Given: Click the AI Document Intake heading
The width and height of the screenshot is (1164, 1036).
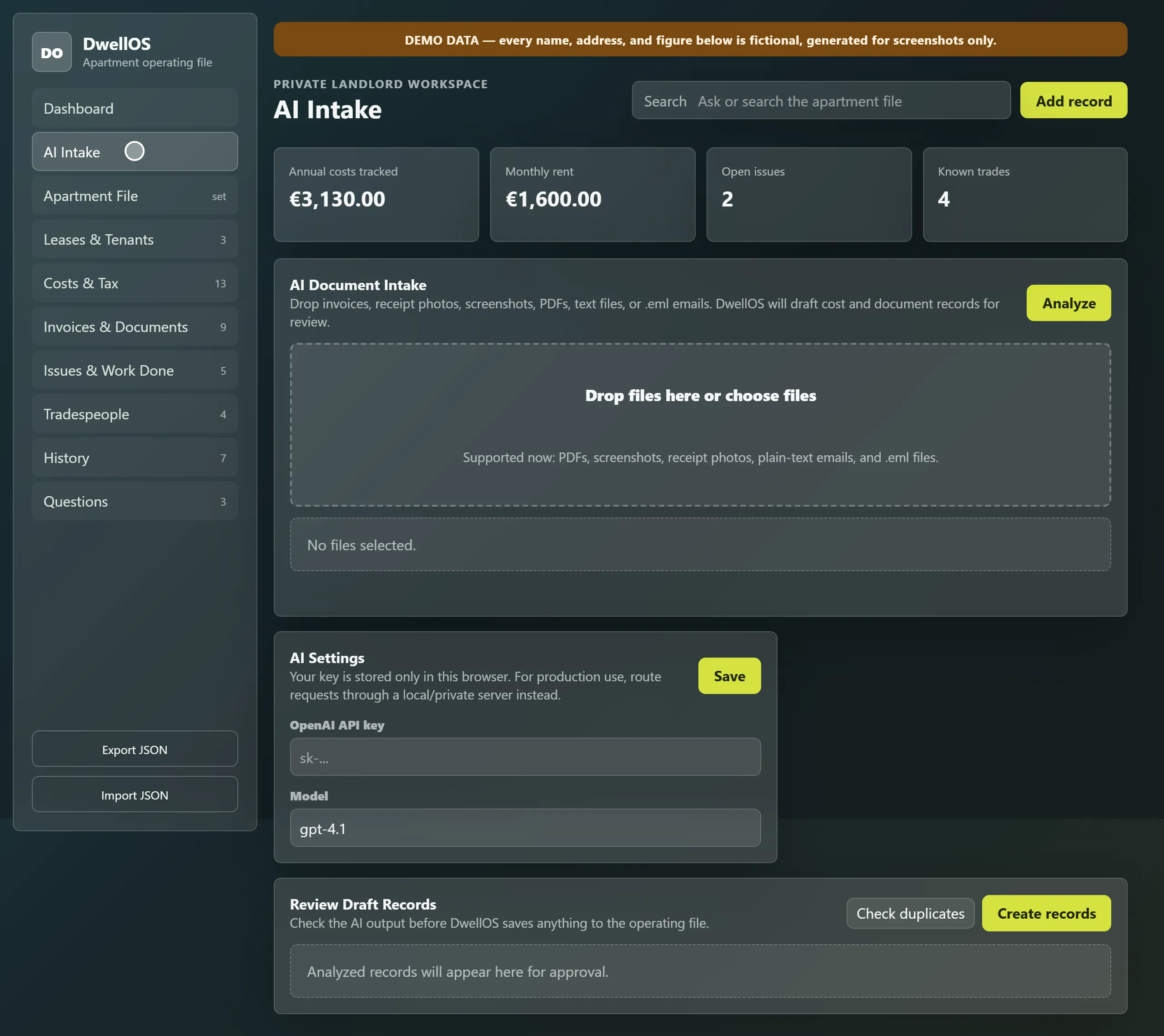Looking at the screenshot, I should [358, 285].
